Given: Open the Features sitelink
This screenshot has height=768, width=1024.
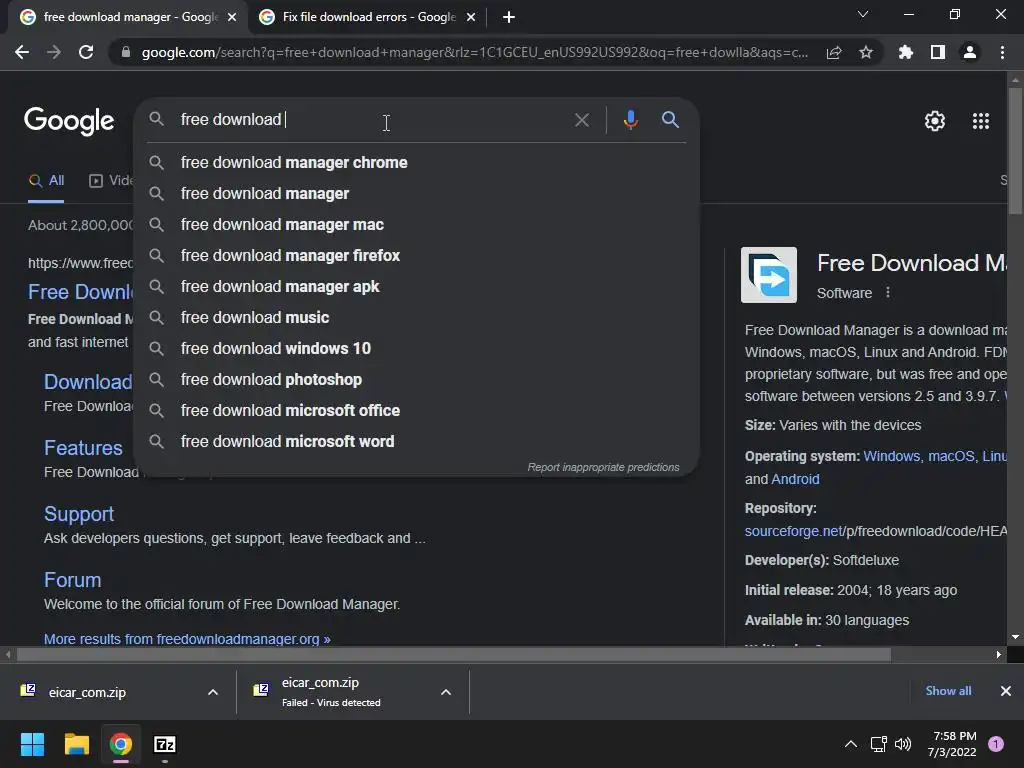Looking at the screenshot, I should click(x=83, y=448).
